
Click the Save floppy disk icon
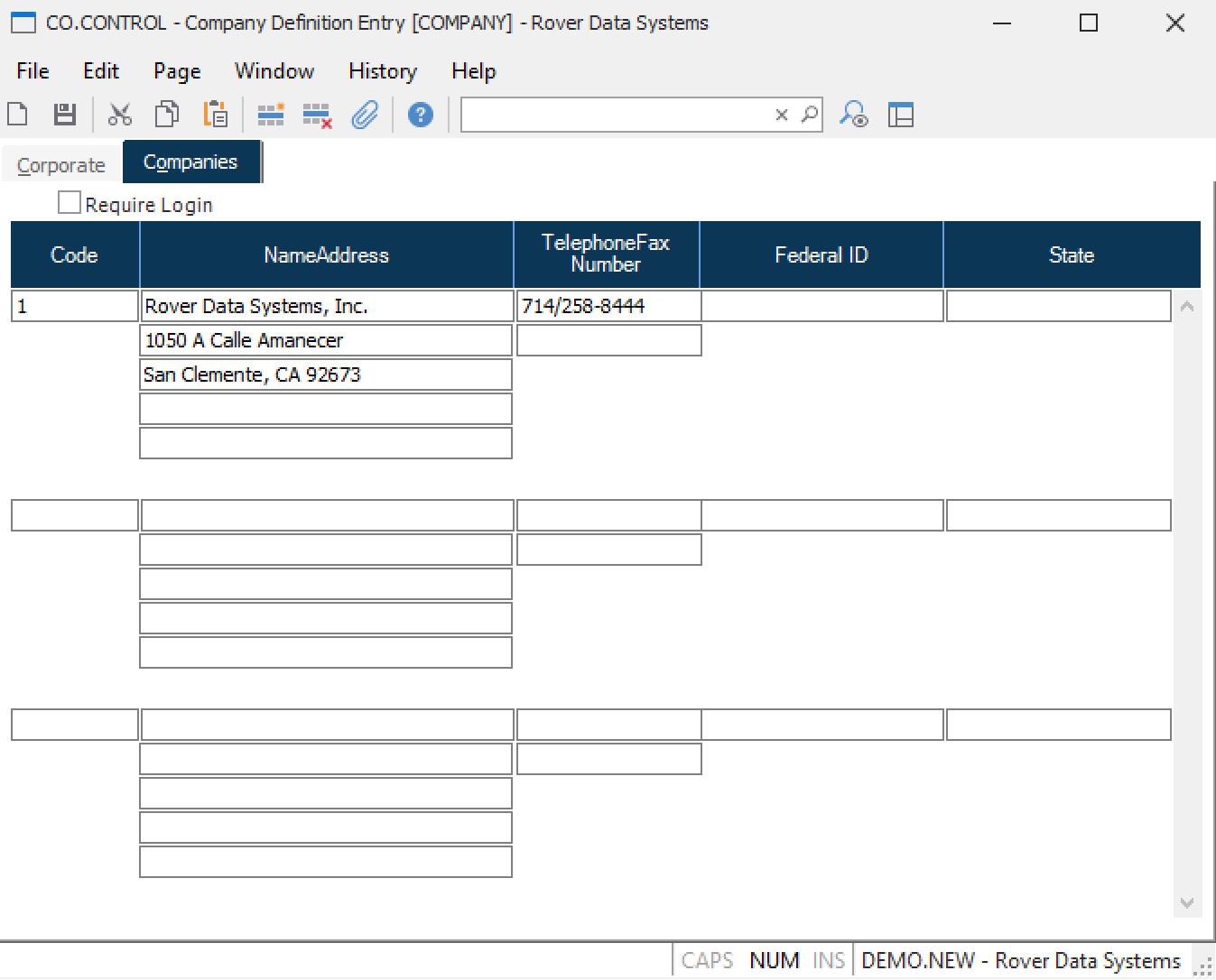pyautogui.click(x=64, y=115)
